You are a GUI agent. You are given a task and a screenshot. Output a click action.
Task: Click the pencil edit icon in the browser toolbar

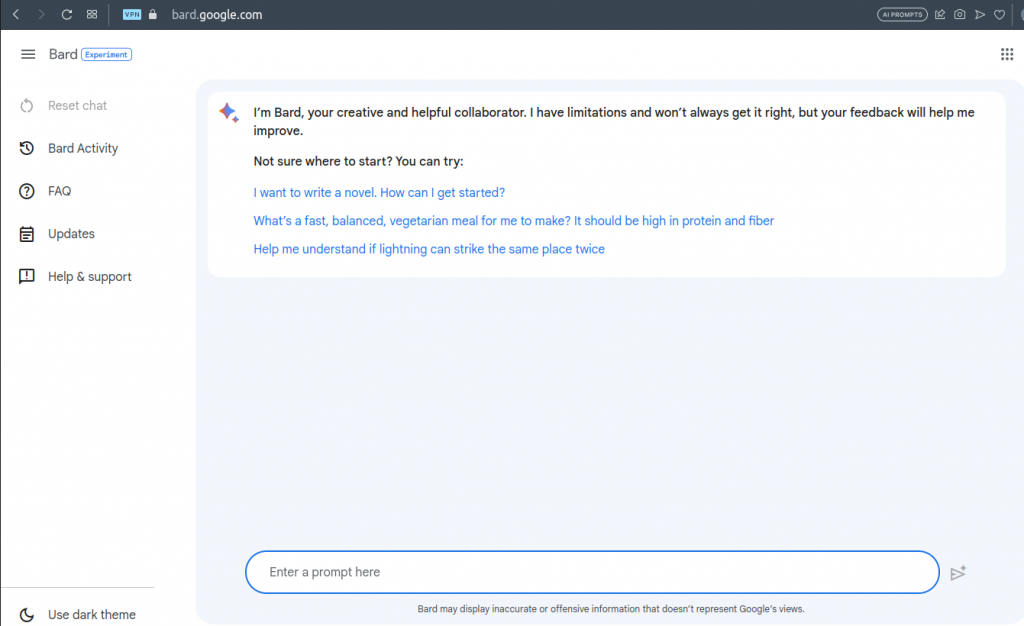tap(940, 14)
